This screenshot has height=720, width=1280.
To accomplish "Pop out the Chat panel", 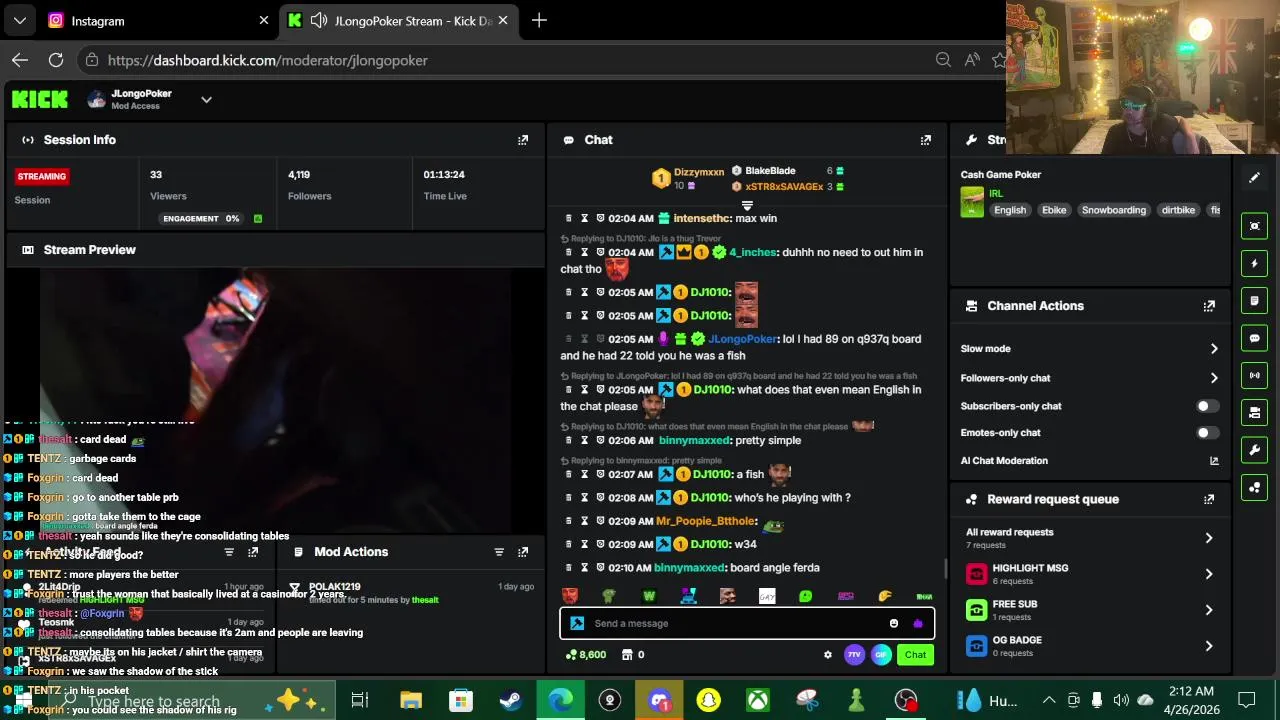I will [x=925, y=140].
